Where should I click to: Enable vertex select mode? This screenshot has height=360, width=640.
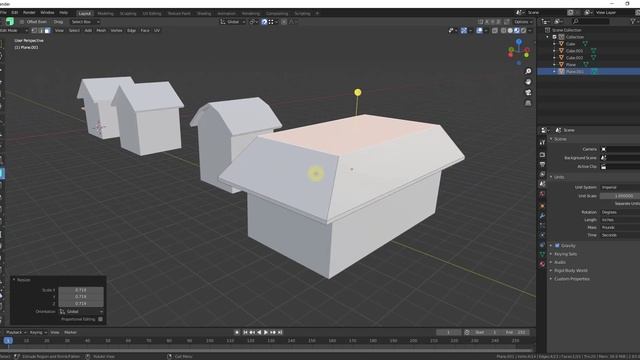[x=34, y=31]
